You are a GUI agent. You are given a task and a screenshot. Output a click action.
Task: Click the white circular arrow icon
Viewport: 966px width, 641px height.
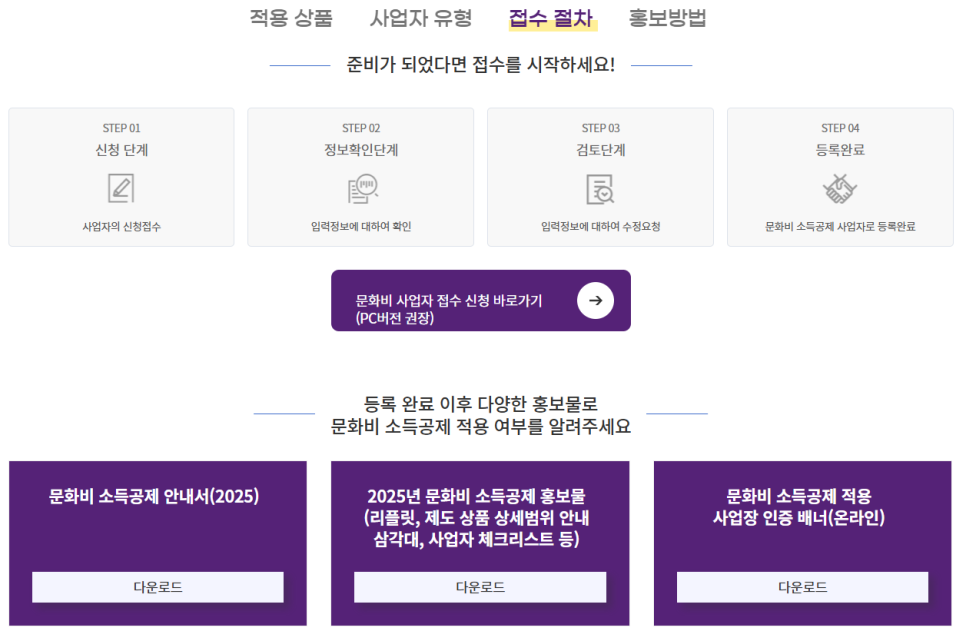[x=595, y=301]
